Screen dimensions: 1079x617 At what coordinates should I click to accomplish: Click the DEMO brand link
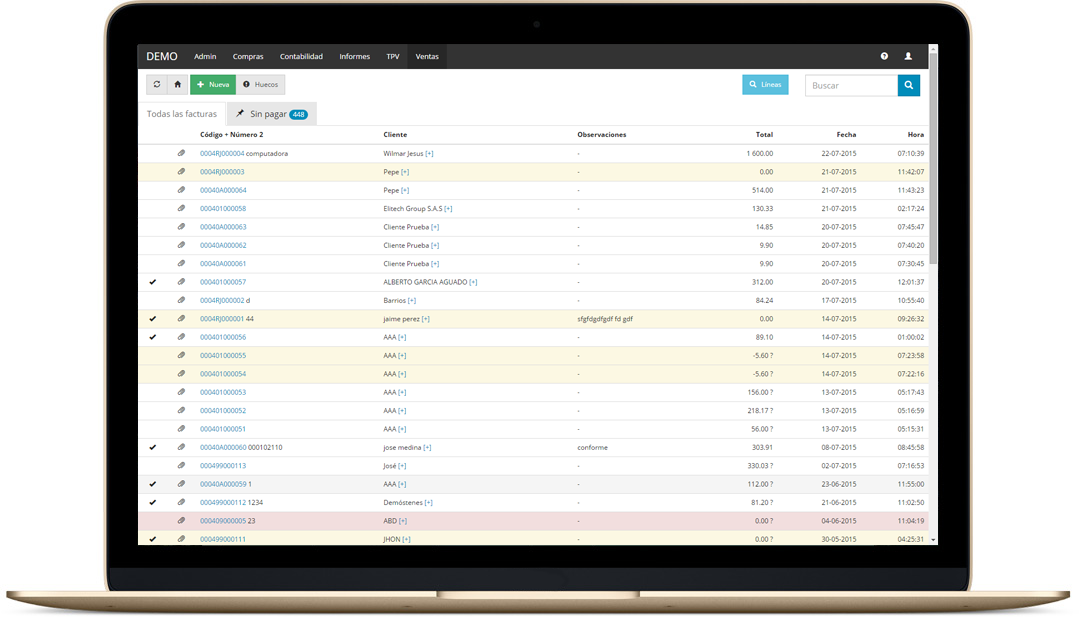(x=162, y=56)
